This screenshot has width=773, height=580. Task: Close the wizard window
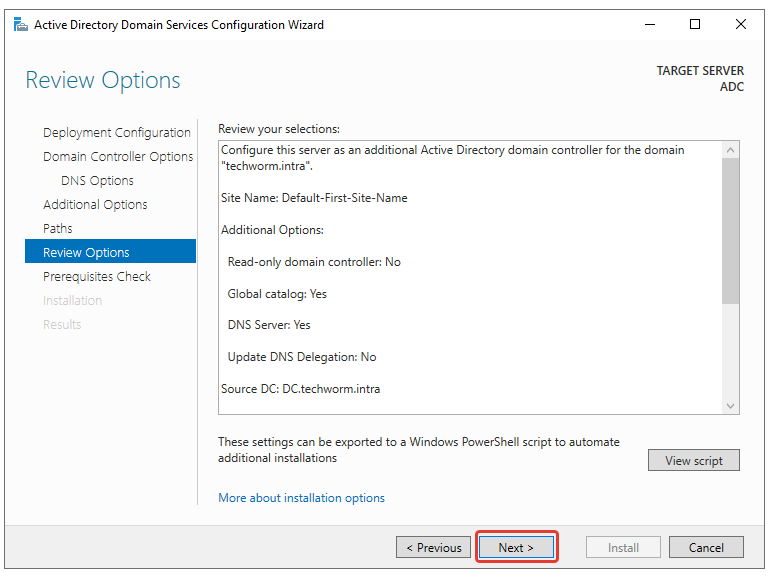click(741, 25)
